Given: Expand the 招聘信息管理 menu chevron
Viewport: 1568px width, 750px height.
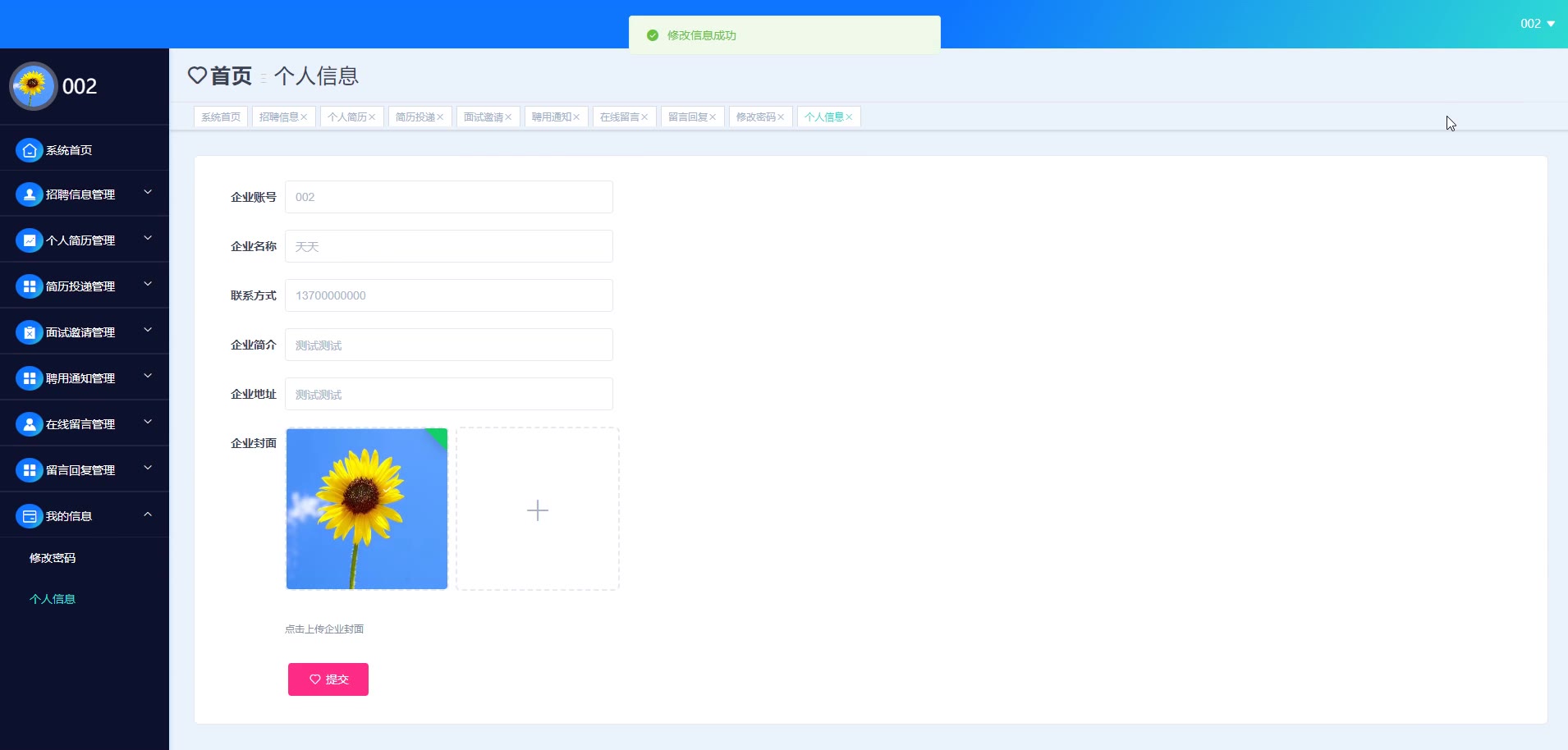Looking at the screenshot, I should click(148, 192).
